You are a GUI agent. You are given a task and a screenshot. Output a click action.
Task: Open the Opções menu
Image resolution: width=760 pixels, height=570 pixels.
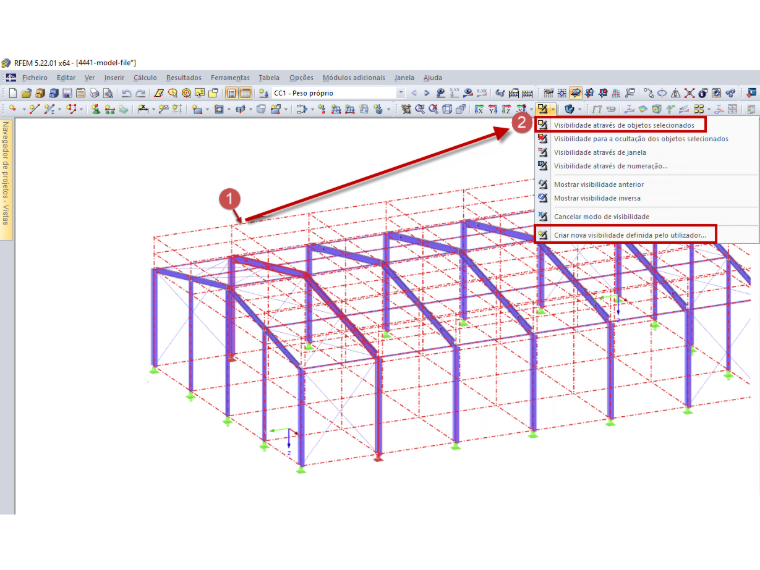click(301, 78)
